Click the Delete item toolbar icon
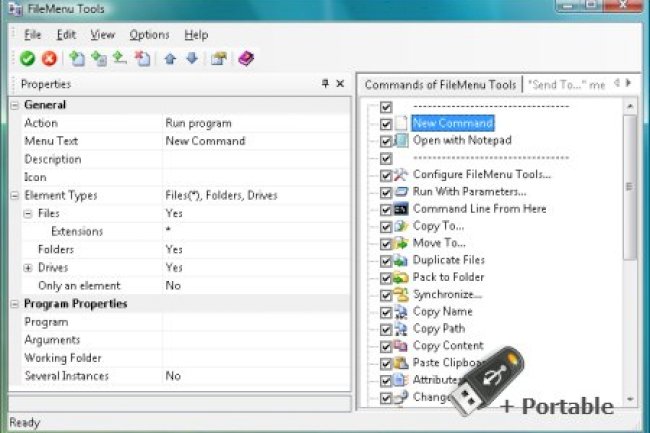Viewport: 650px width, 433px height. click(x=142, y=58)
